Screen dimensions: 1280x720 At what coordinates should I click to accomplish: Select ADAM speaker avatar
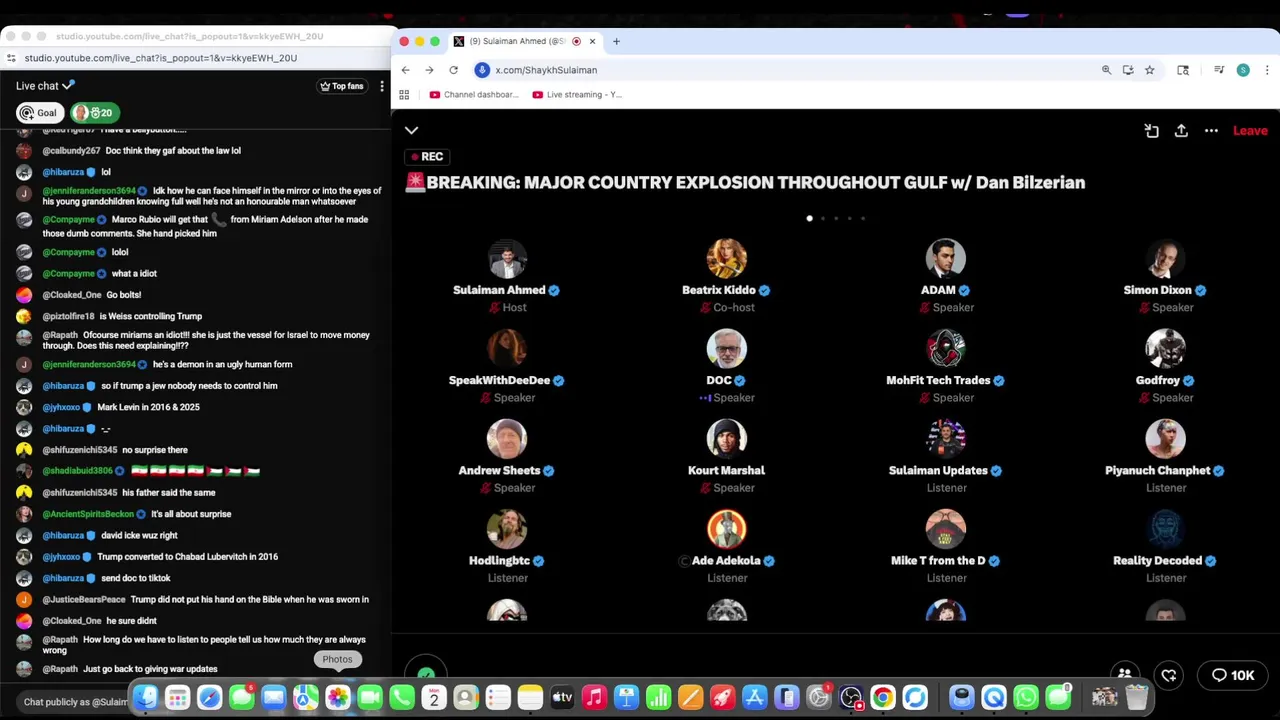point(946,259)
